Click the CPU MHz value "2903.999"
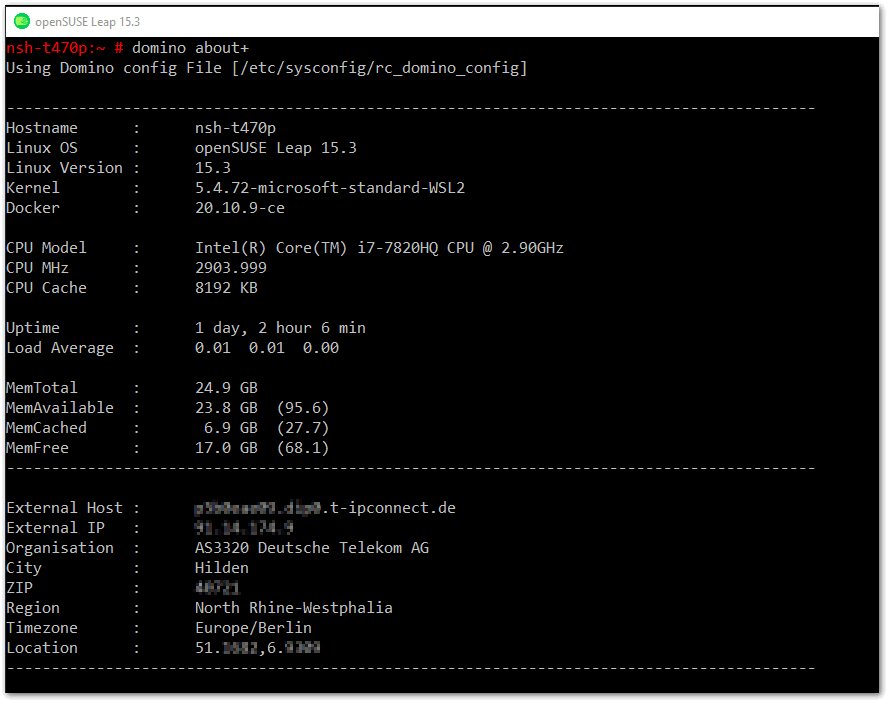 click(x=230, y=268)
